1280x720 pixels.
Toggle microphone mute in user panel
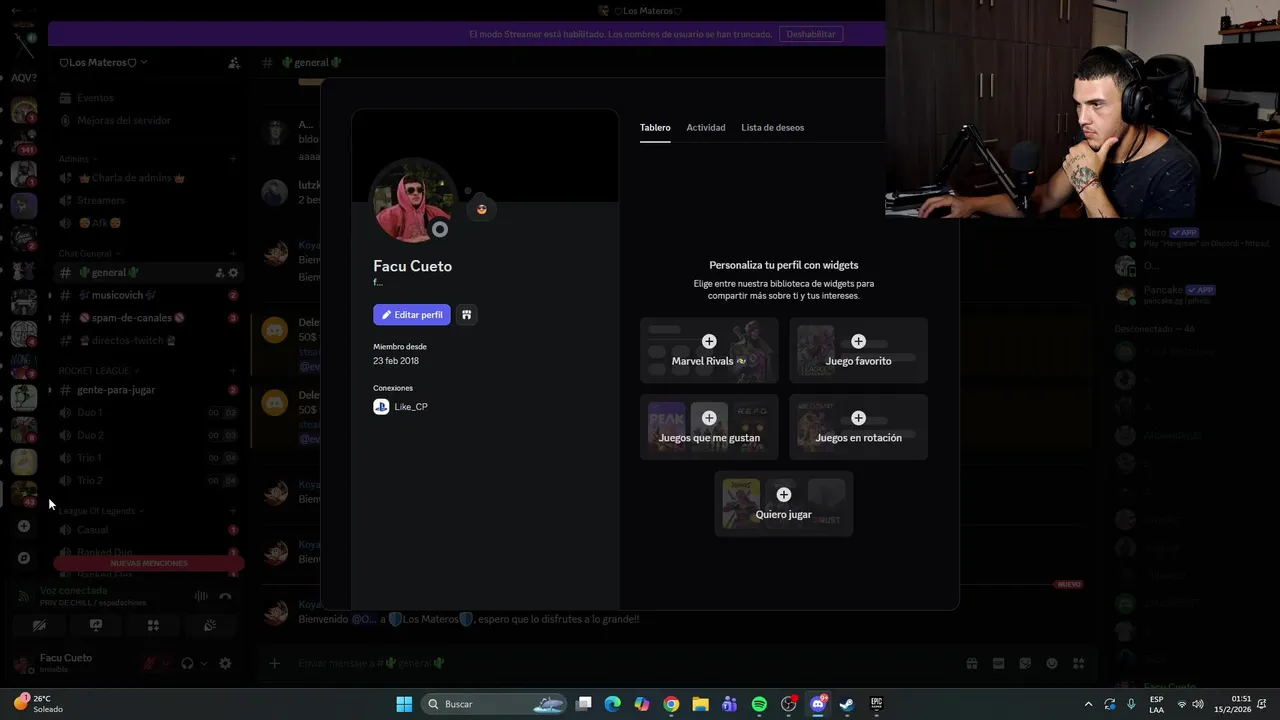point(150,663)
